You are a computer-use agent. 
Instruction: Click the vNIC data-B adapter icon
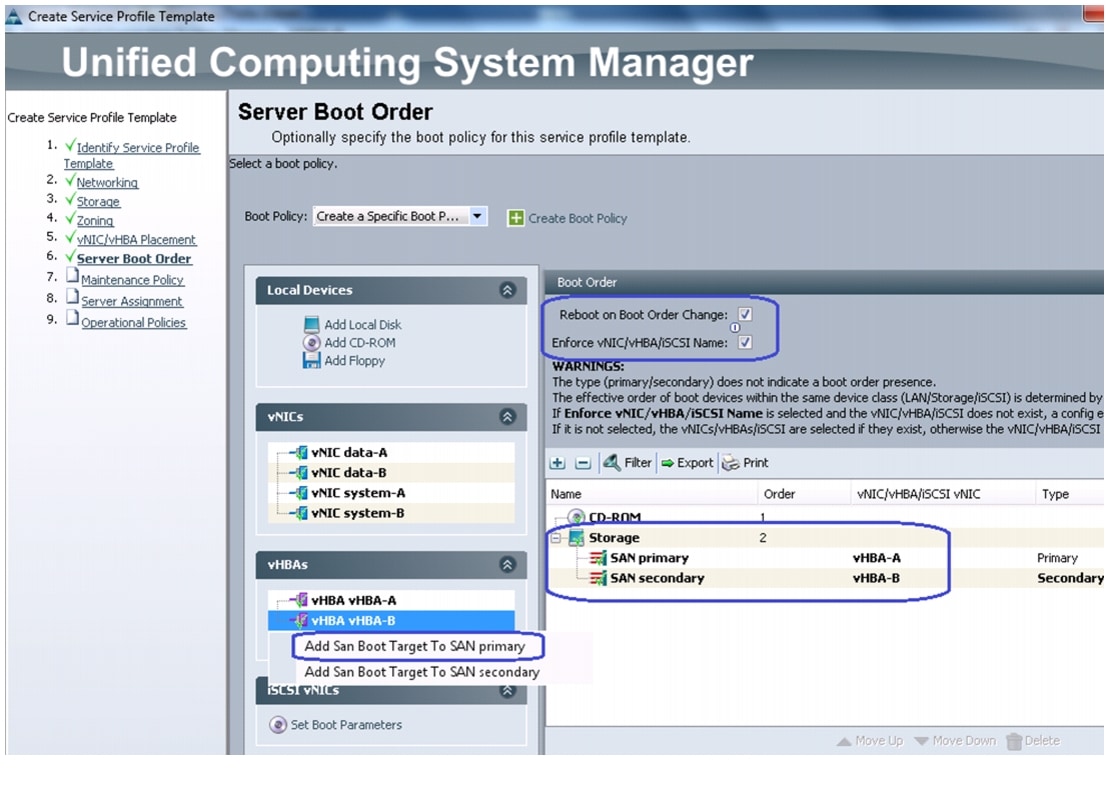click(x=301, y=473)
